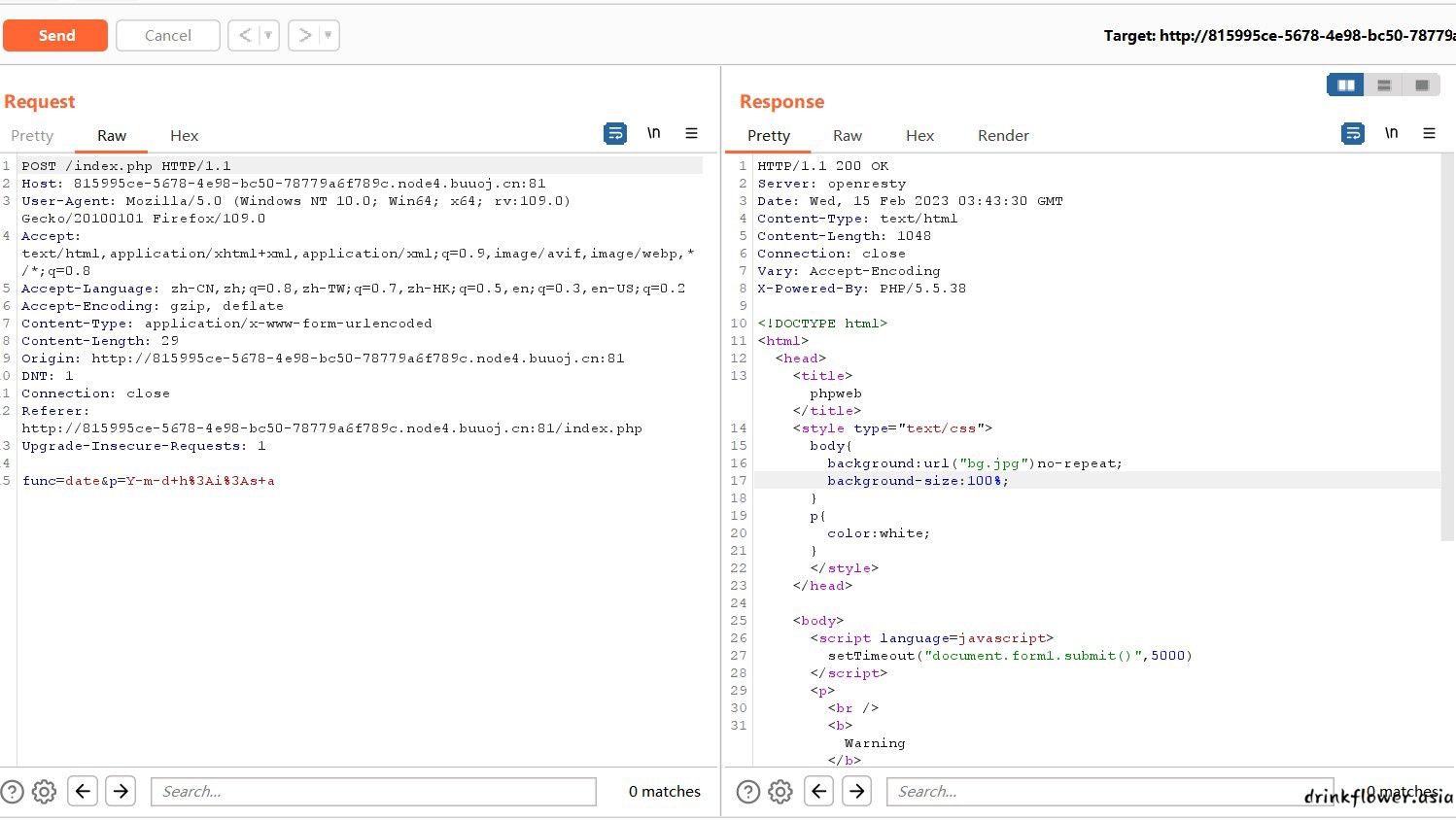Select the Request Raw tab
Viewport: 1456px width, 820px height.
click(x=112, y=136)
